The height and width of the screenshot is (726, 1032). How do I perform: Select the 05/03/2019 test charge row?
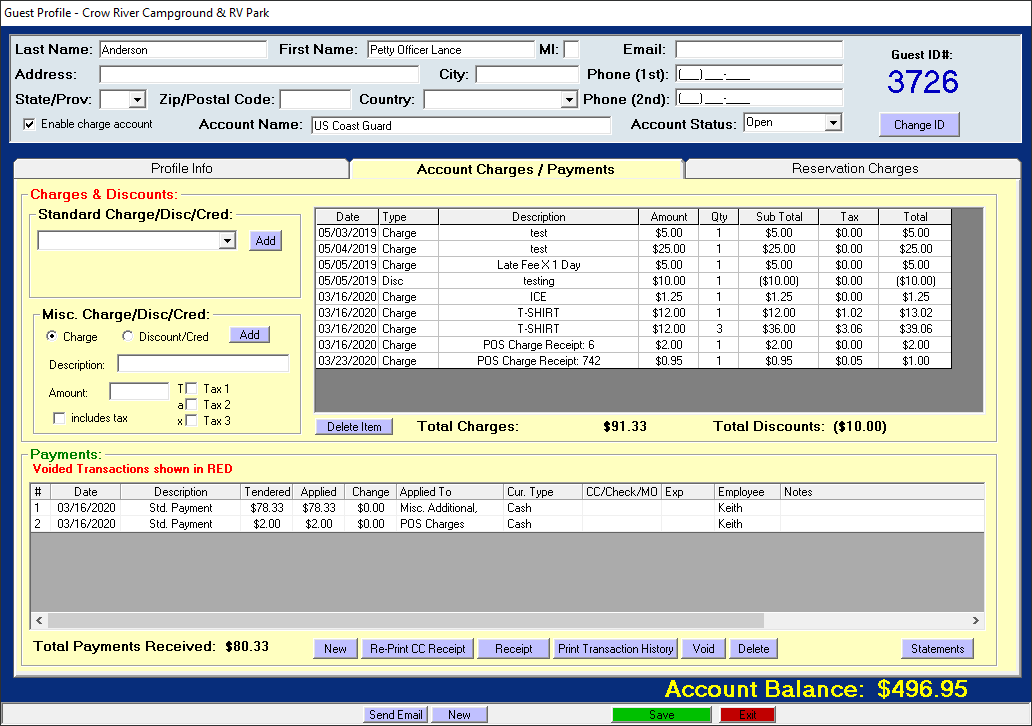click(x=633, y=233)
